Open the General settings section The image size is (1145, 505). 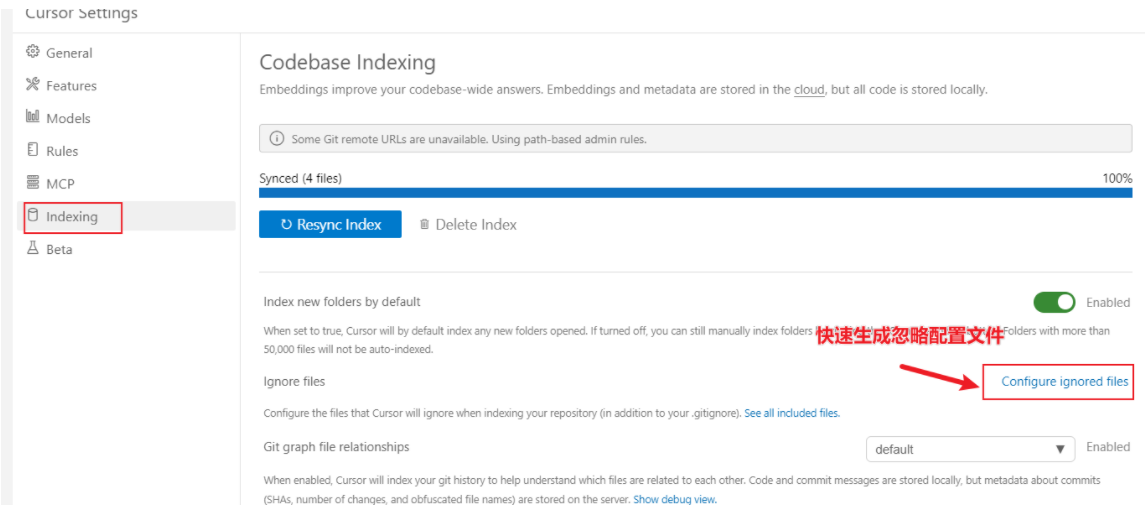click(69, 53)
